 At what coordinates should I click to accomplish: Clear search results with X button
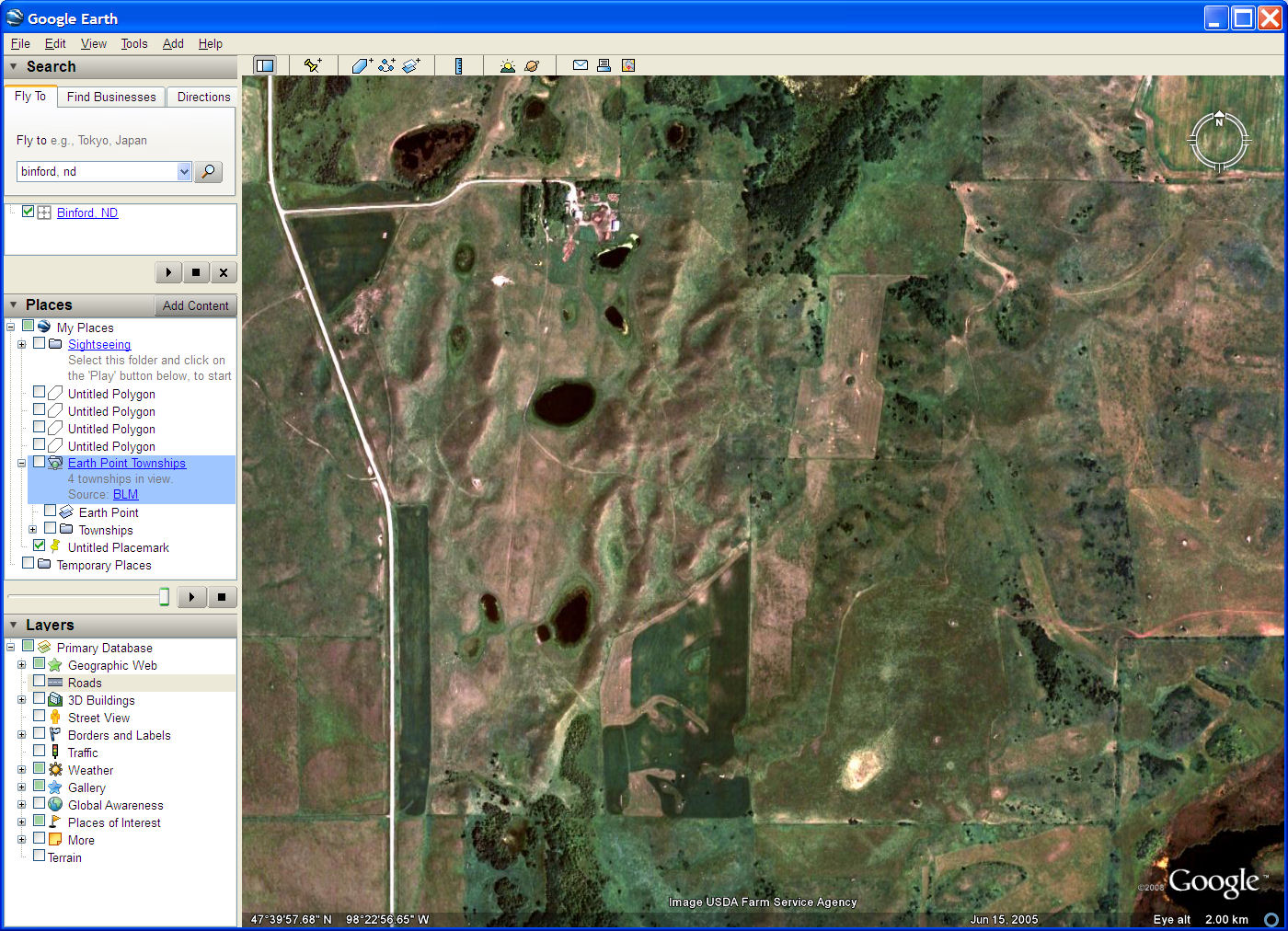(x=224, y=272)
